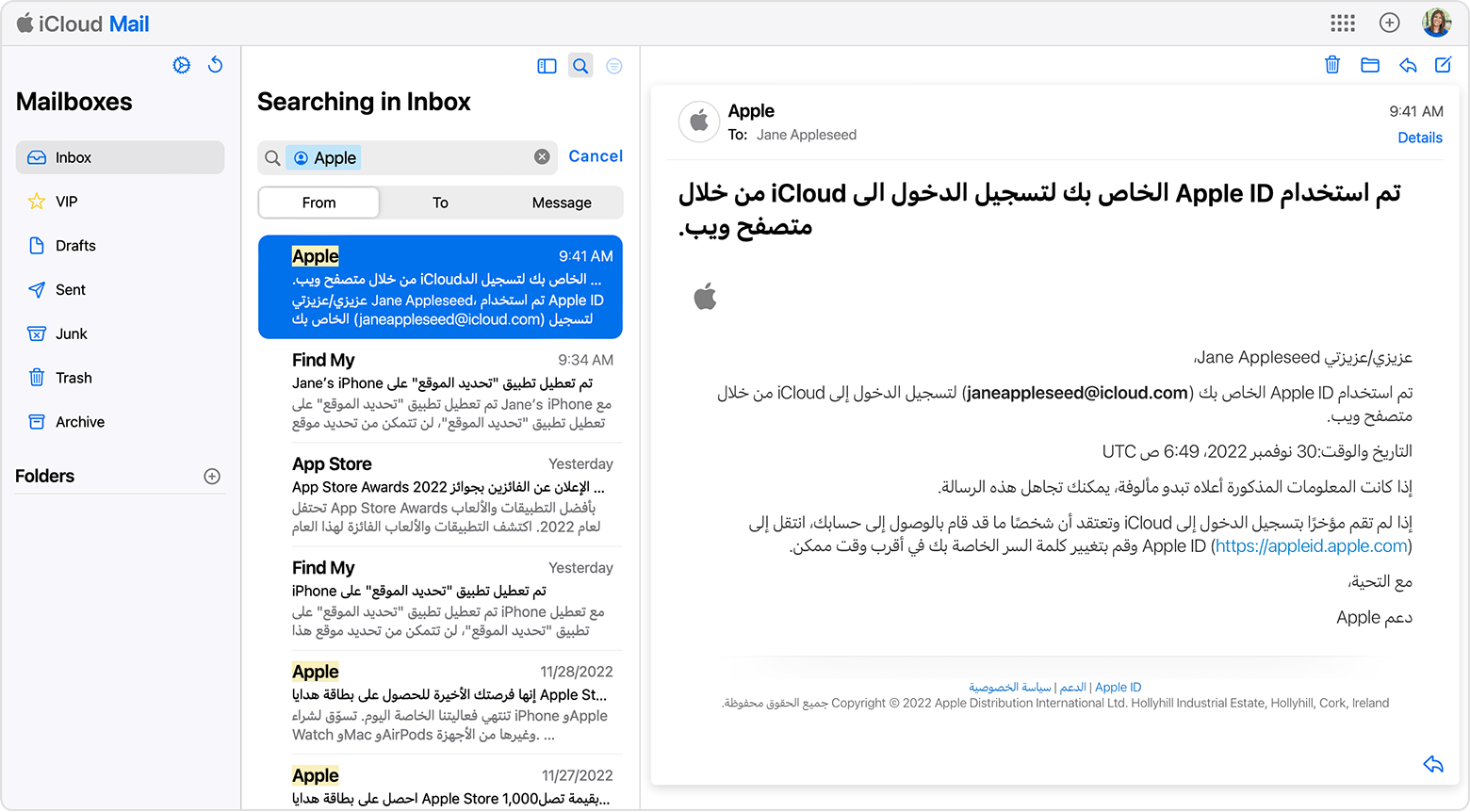Compose a new message icon
This screenshot has height=812, width=1470.
coord(1443,65)
